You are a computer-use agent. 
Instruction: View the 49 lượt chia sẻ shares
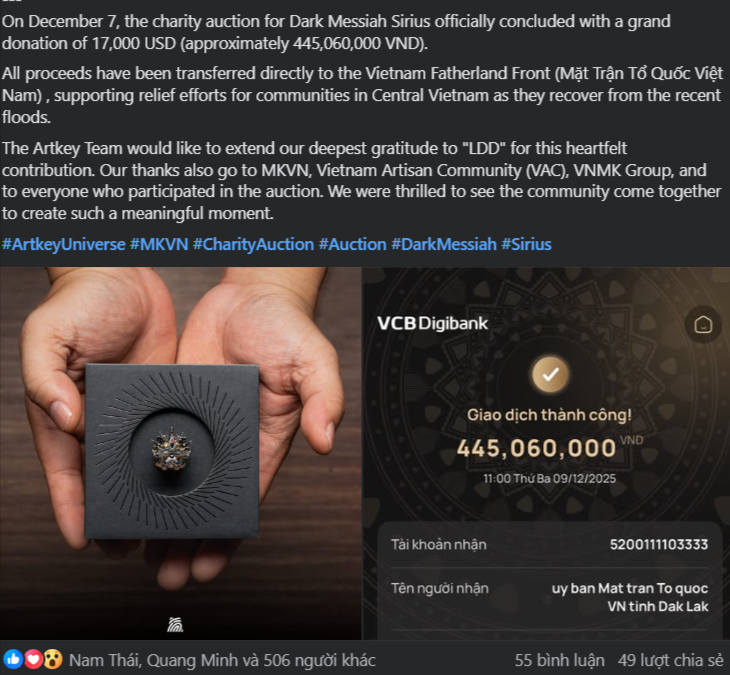tap(670, 660)
